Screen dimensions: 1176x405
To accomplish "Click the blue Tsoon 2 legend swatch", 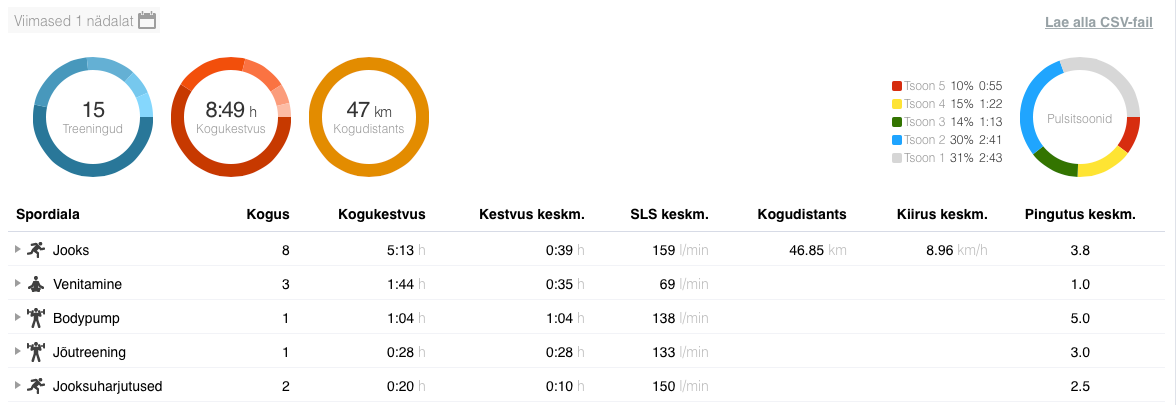I will coord(897,140).
